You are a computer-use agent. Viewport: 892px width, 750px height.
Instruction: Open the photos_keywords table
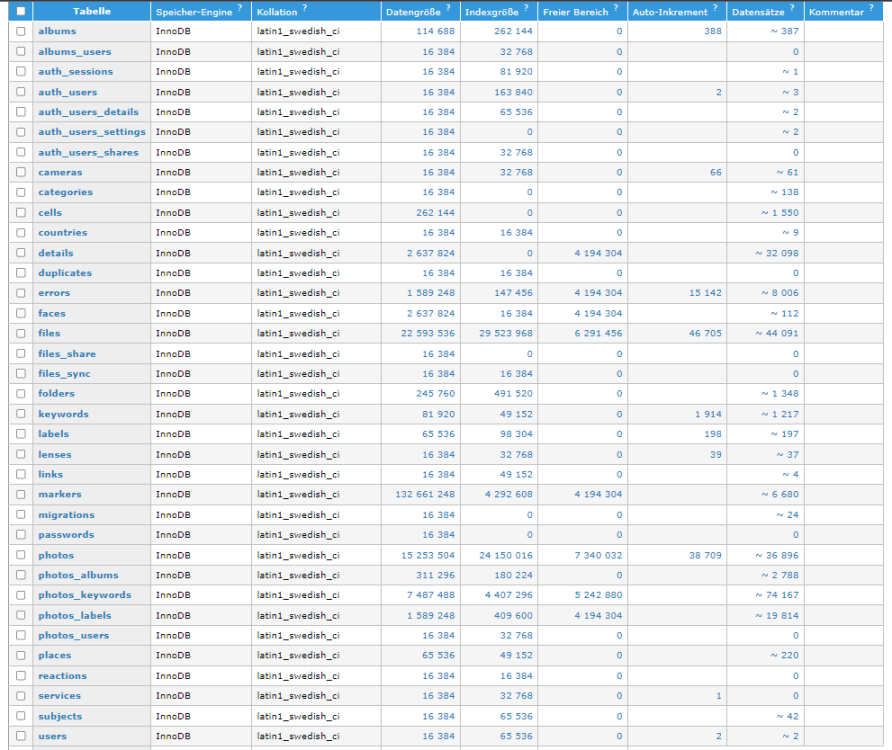pos(85,595)
